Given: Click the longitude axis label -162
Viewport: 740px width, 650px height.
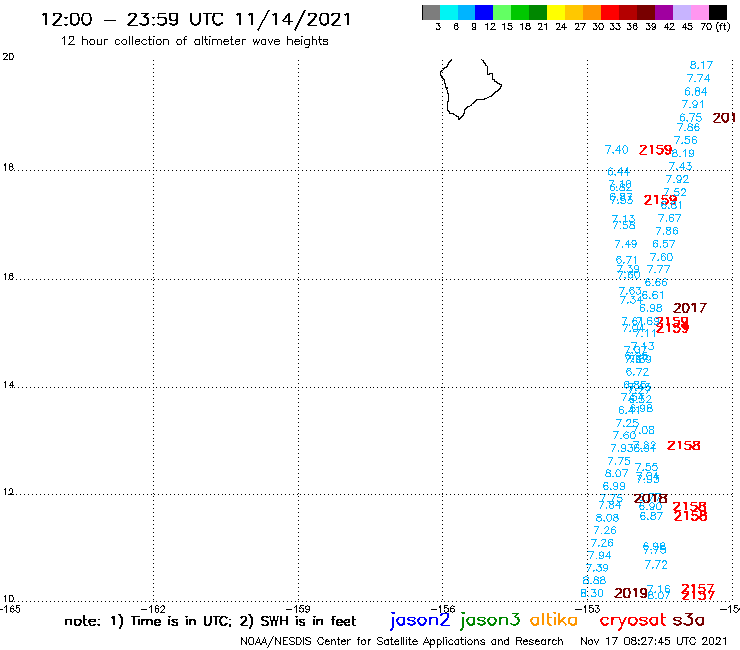Looking at the screenshot, I should pos(153,609).
